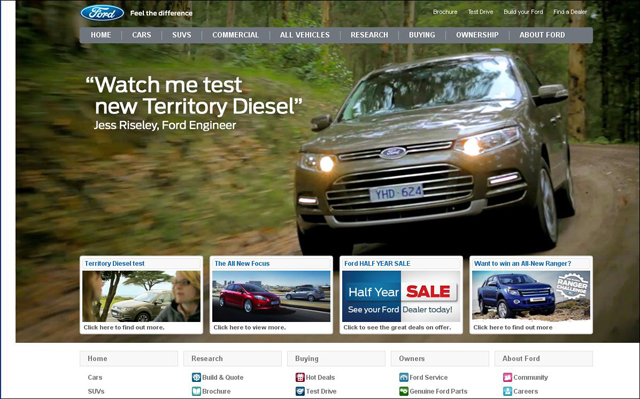Open the Build & Quote text link
This screenshot has height=399, width=640.
(223, 377)
